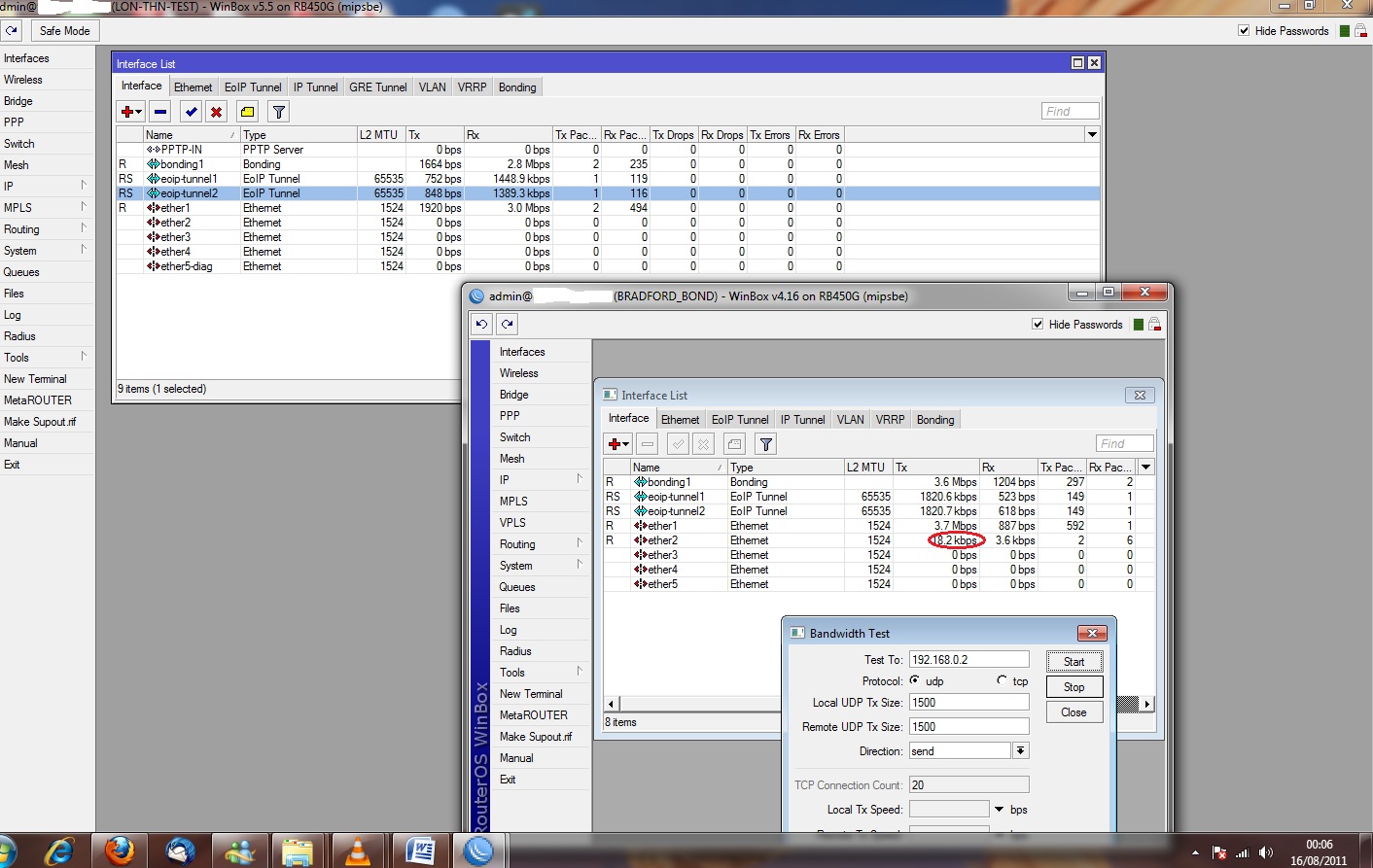Click the yellow comment icon
The height and width of the screenshot is (868, 1373).
(248, 112)
